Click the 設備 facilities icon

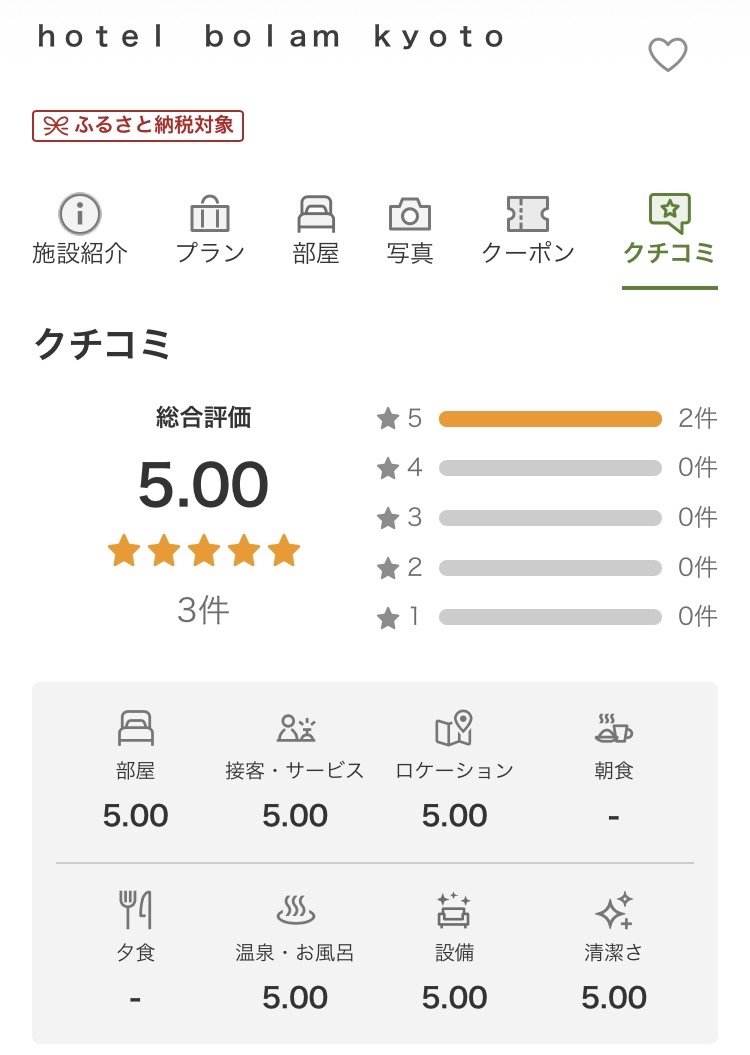coord(454,910)
